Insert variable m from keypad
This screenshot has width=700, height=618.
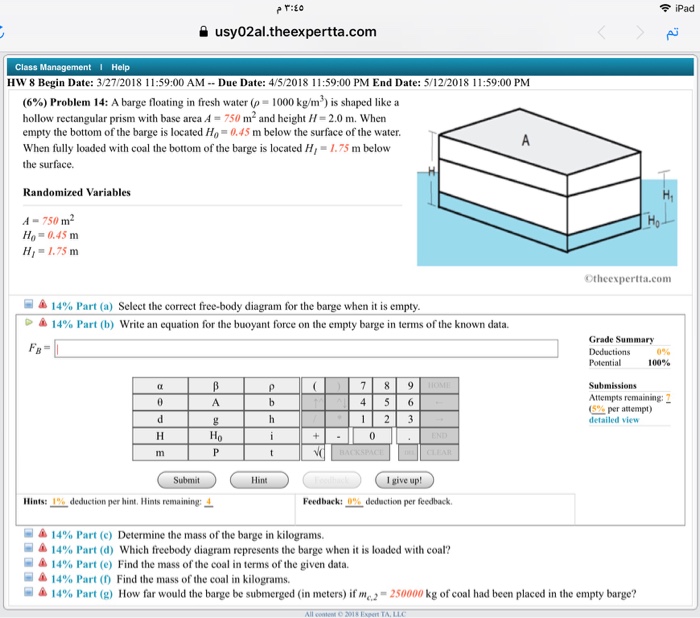point(160,452)
